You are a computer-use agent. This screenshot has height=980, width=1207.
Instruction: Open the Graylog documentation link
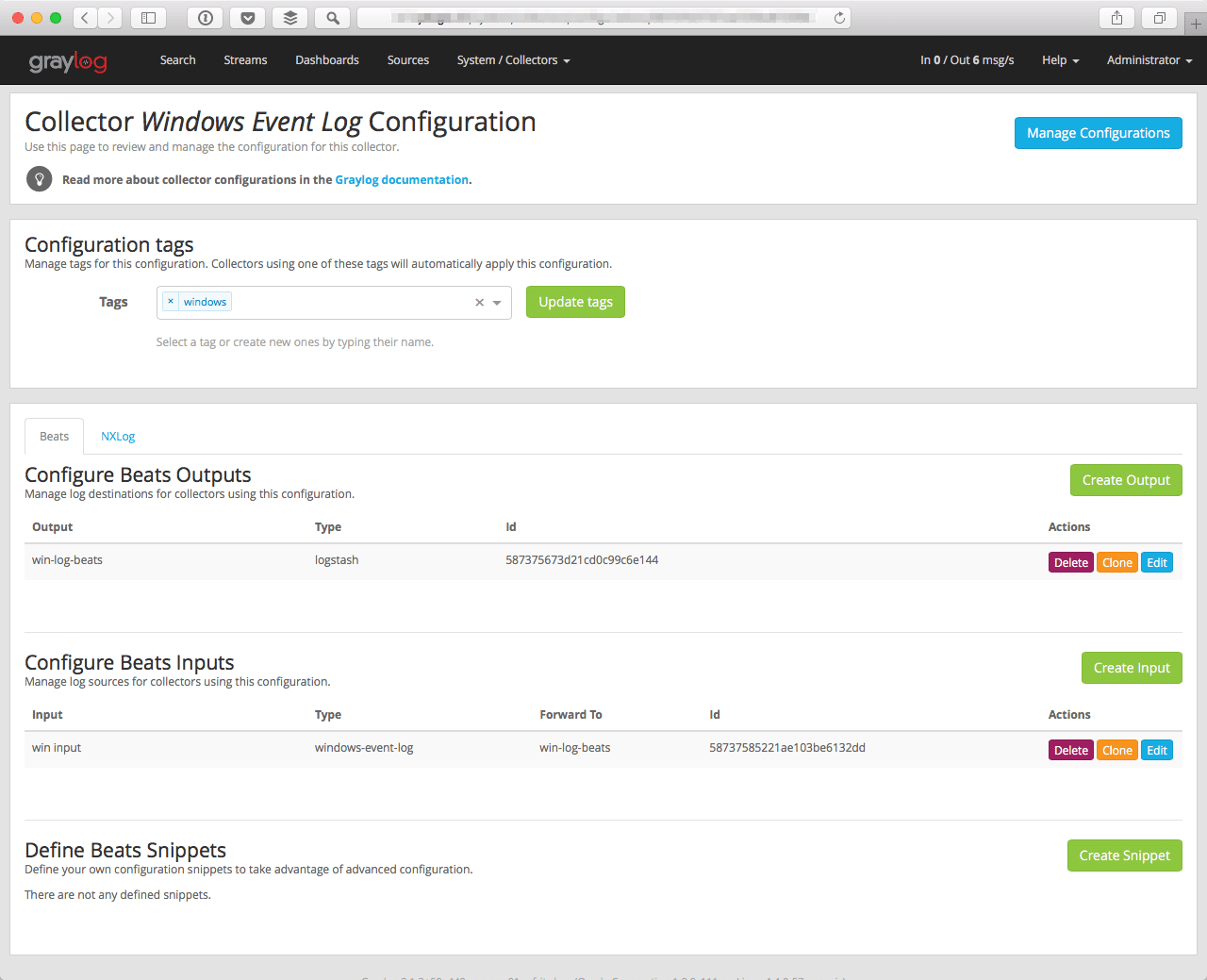(x=402, y=180)
